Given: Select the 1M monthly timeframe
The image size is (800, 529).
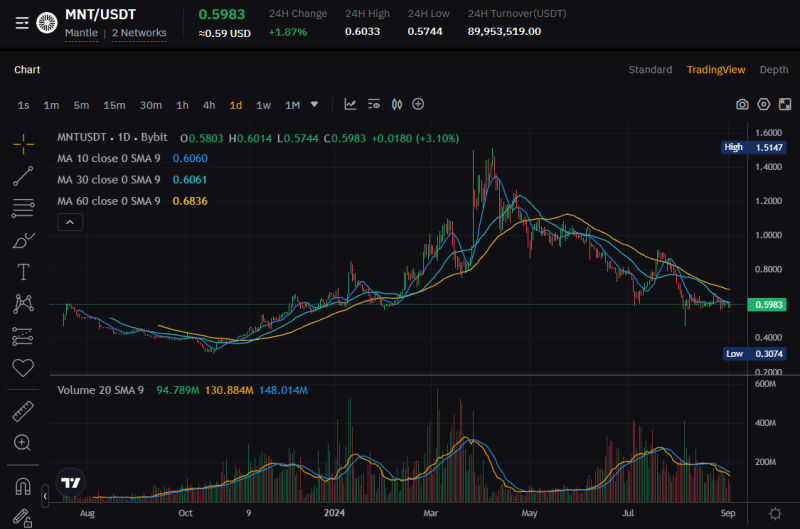Looking at the screenshot, I should [292, 105].
